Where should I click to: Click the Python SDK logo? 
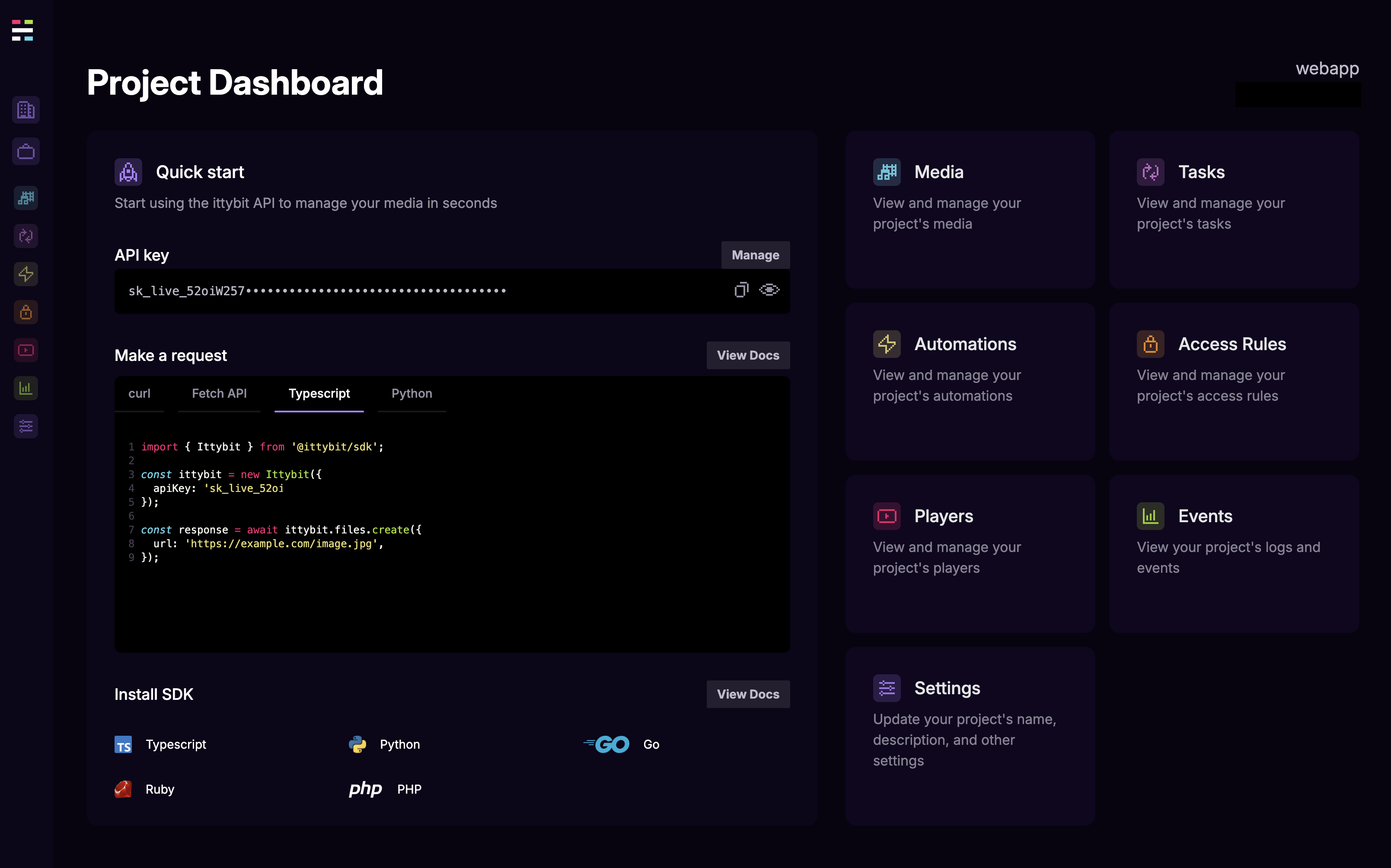(x=357, y=744)
